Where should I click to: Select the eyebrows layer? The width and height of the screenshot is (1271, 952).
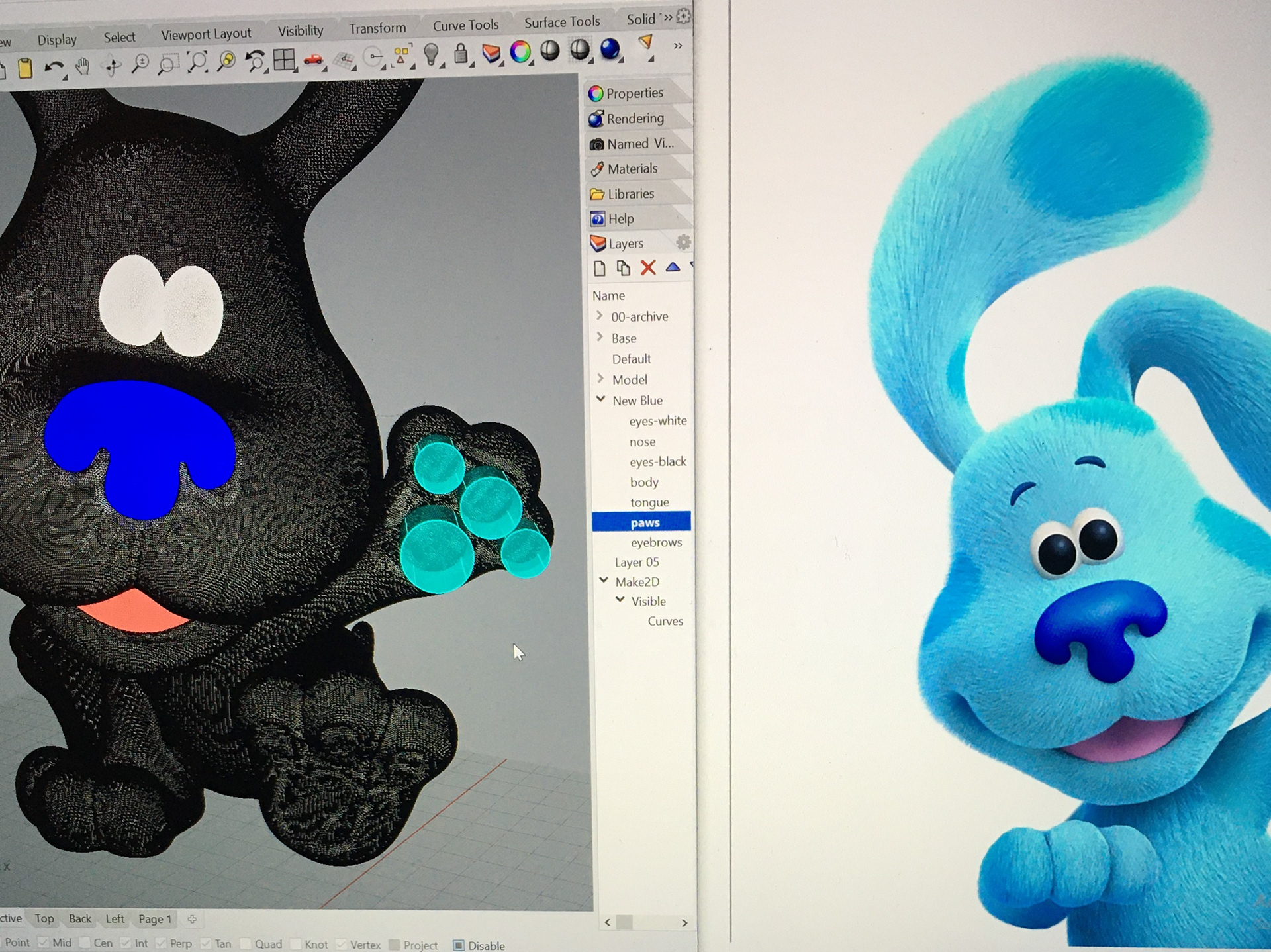[x=655, y=542]
